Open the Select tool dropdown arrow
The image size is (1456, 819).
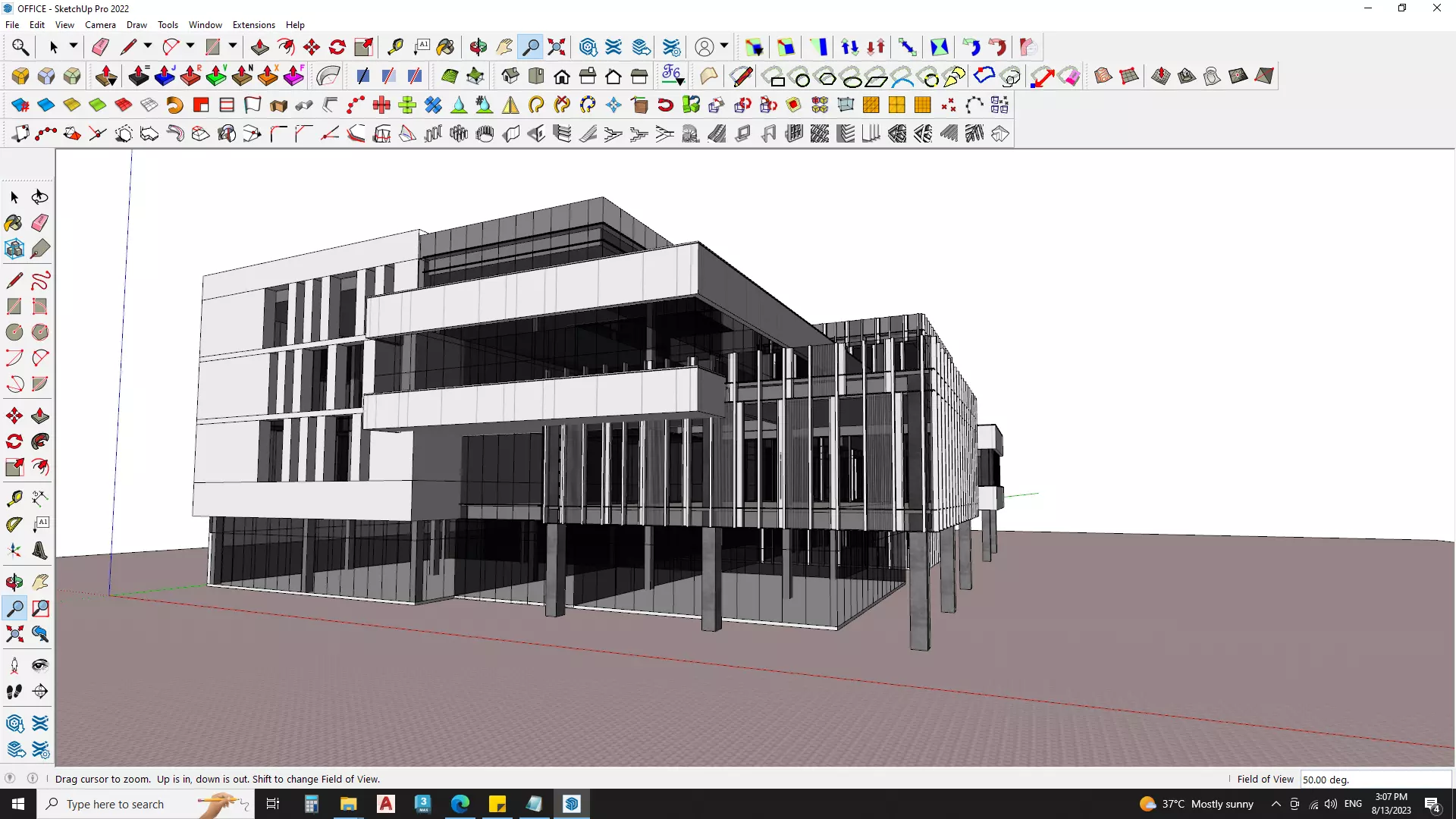(74, 47)
